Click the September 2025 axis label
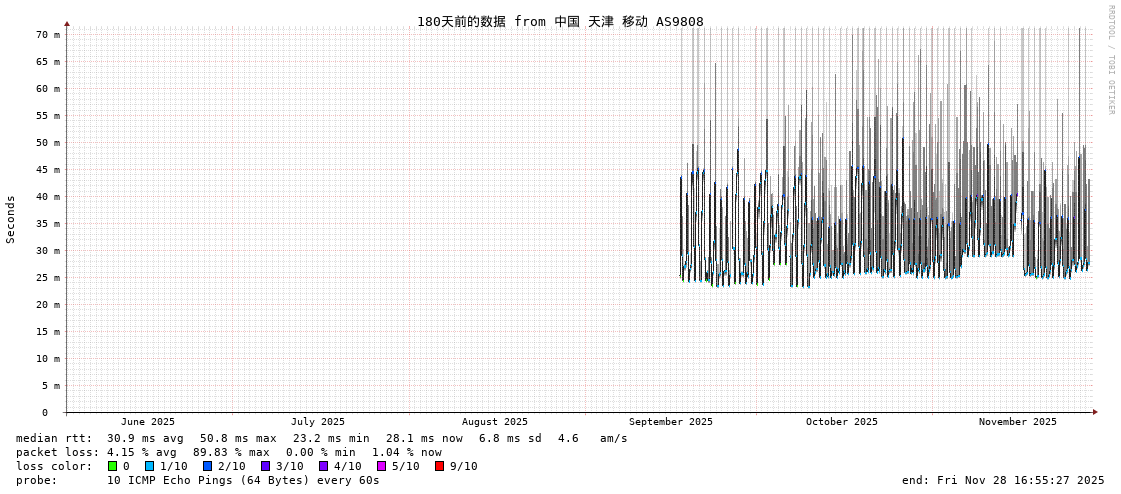 (x=671, y=422)
